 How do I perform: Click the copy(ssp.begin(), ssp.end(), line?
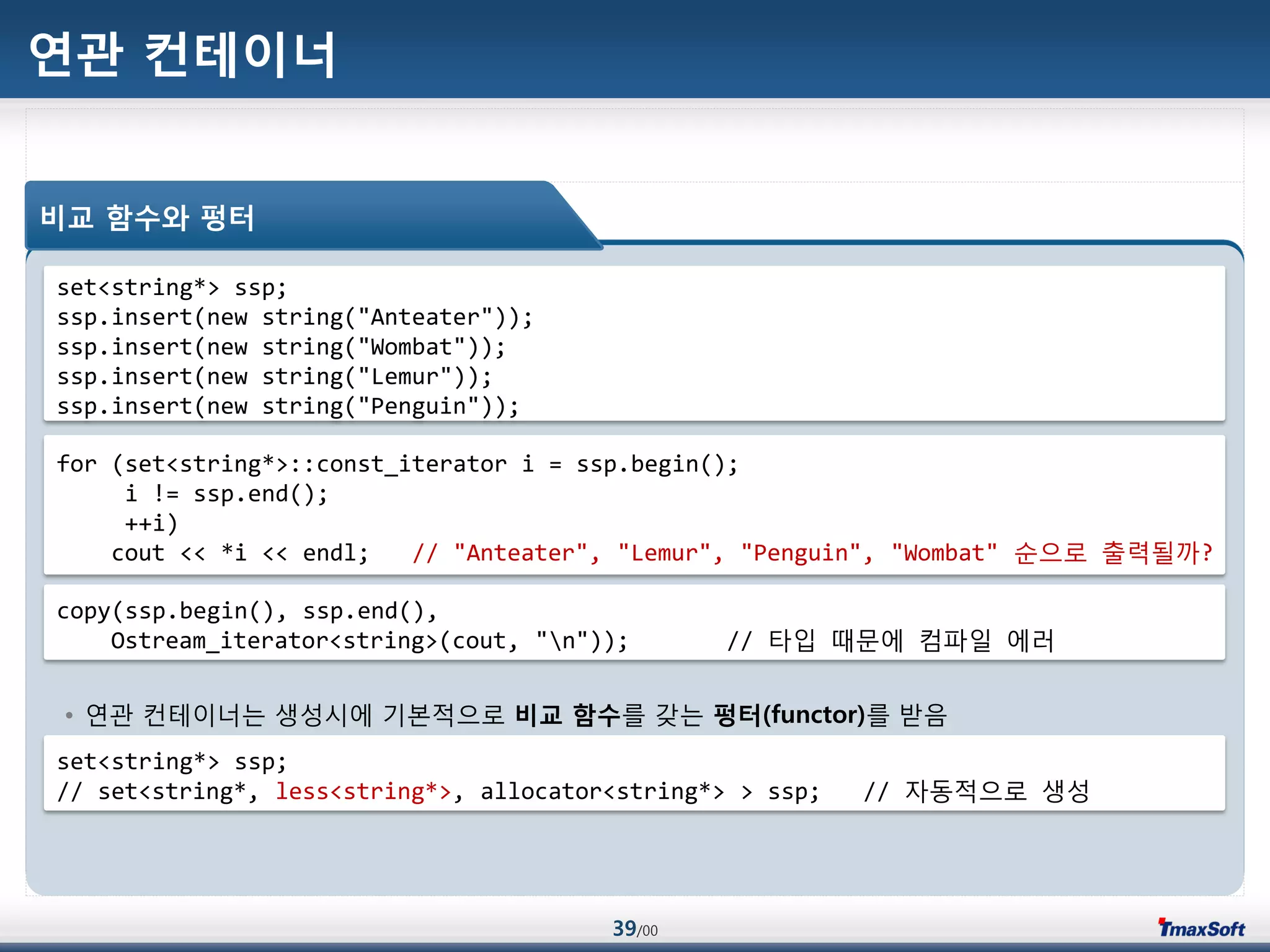coord(247,611)
